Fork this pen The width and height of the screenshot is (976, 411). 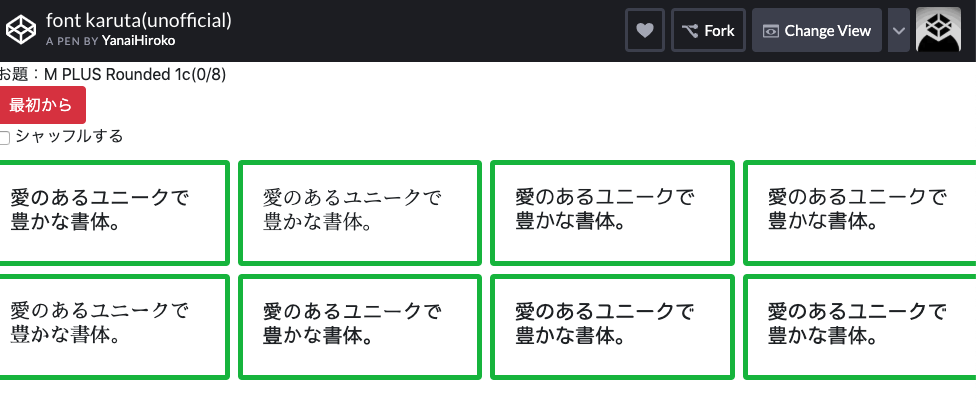pyautogui.click(x=708, y=30)
